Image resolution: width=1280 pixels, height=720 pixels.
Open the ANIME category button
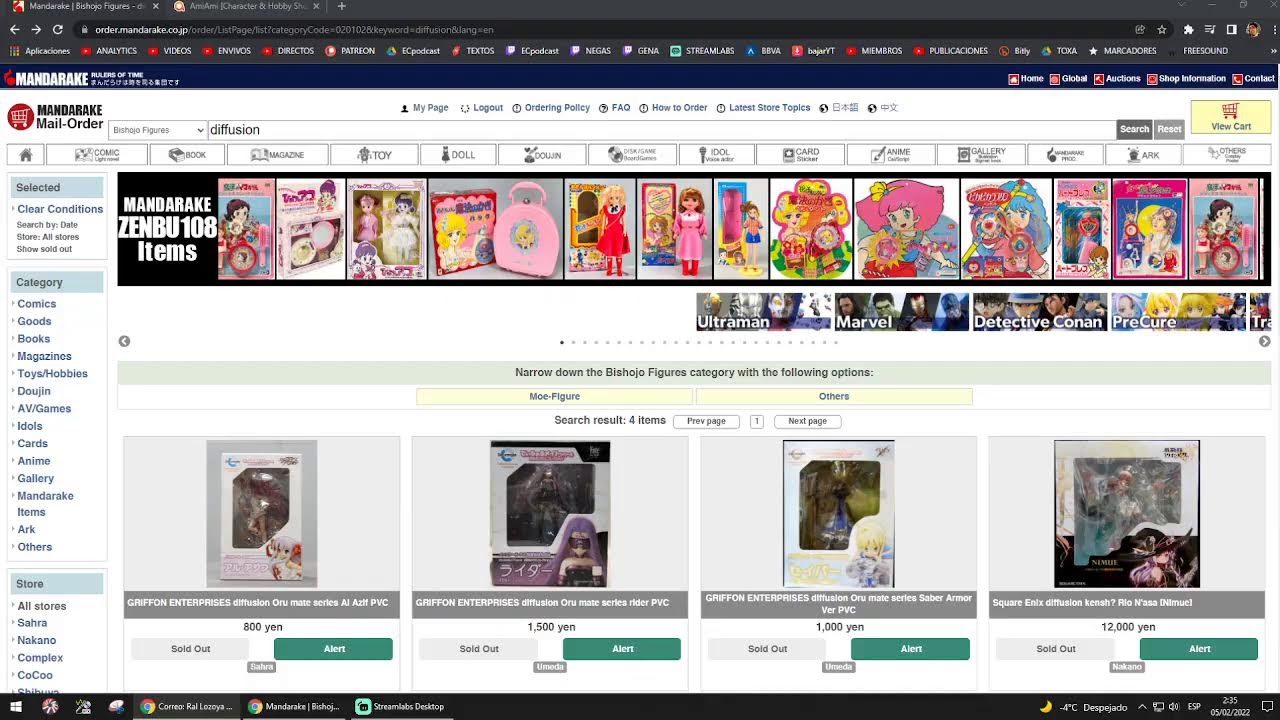[891, 155]
